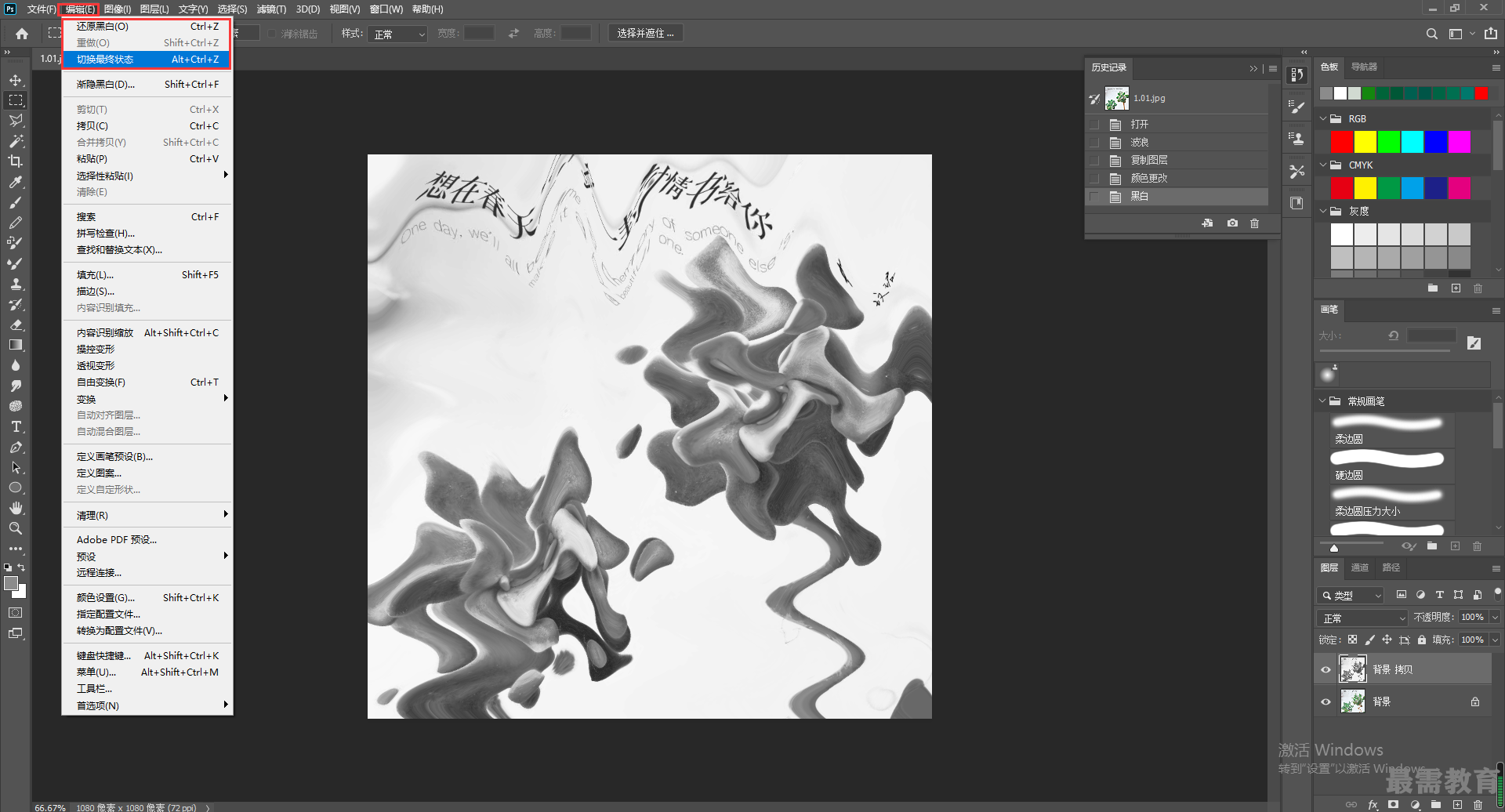Click the Home icon in options bar
Screen dimensions: 1505x812
pos(22,34)
